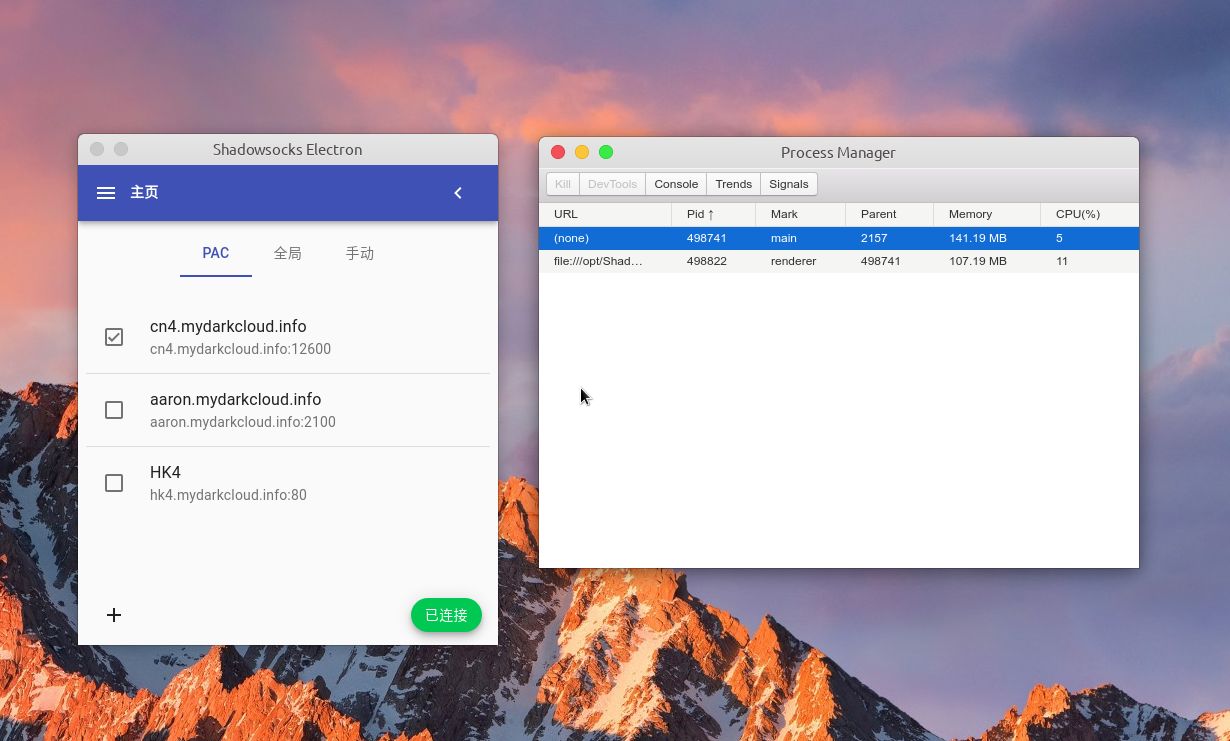
Task: Check the HK4 server checkbox
Action: click(x=114, y=483)
